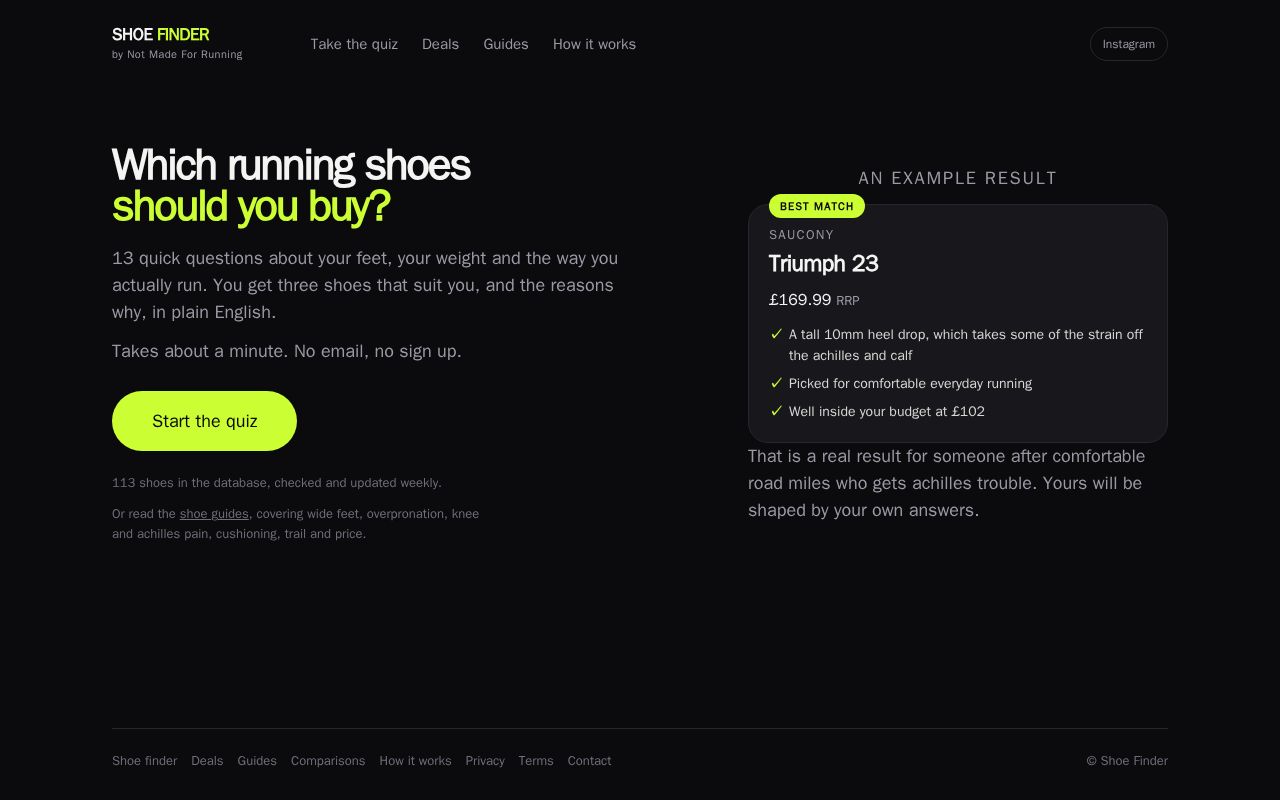Click the 'by Not Made For Running' tagline
1280x800 pixels.
pyautogui.click(x=177, y=54)
